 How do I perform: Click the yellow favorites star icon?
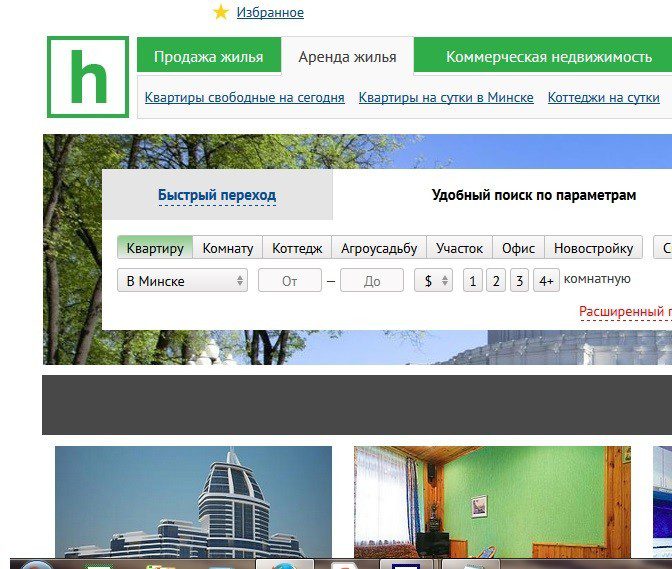(x=221, y=12)
